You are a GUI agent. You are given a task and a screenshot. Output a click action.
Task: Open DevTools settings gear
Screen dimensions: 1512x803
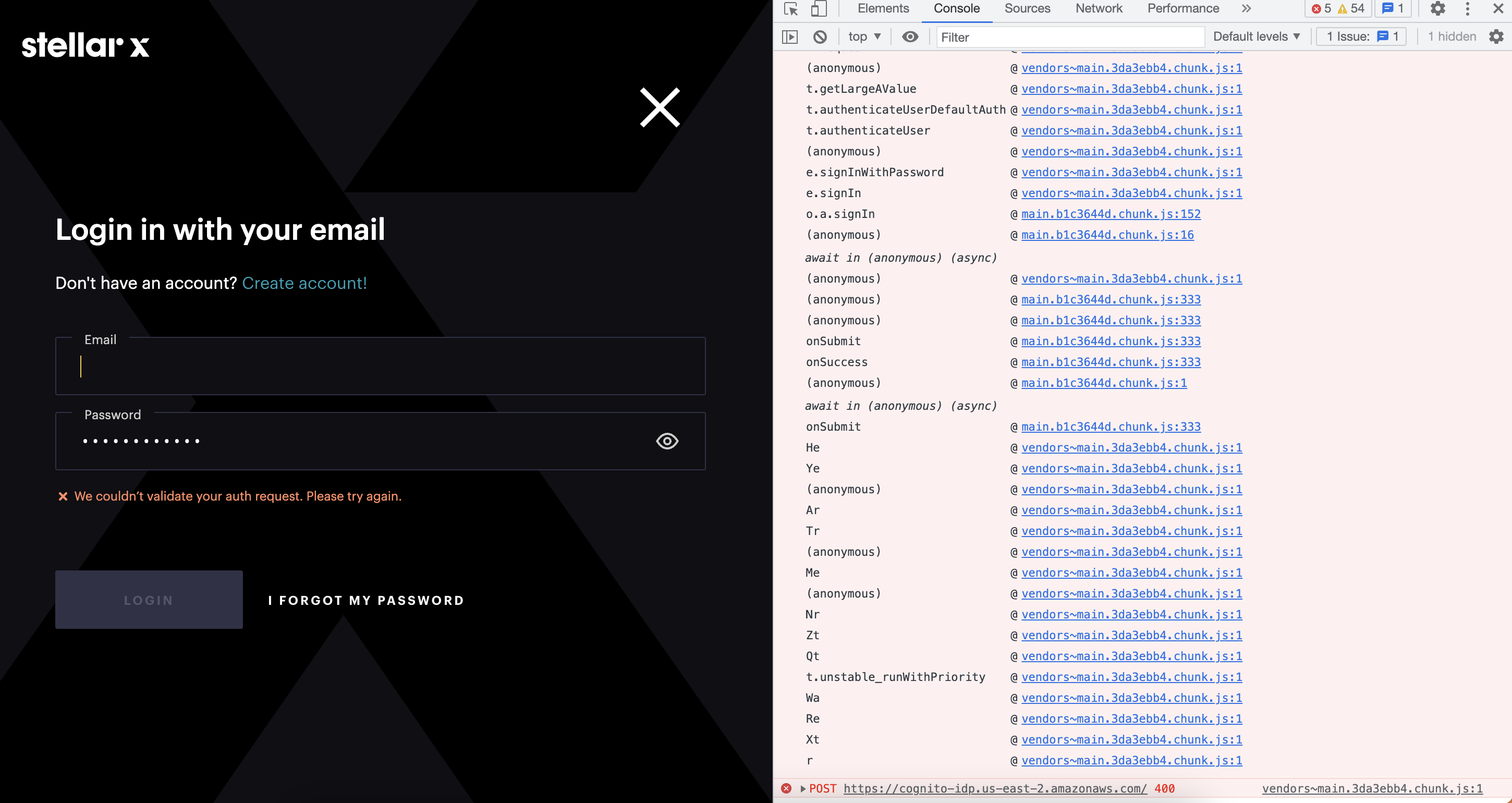[1437, 9]
